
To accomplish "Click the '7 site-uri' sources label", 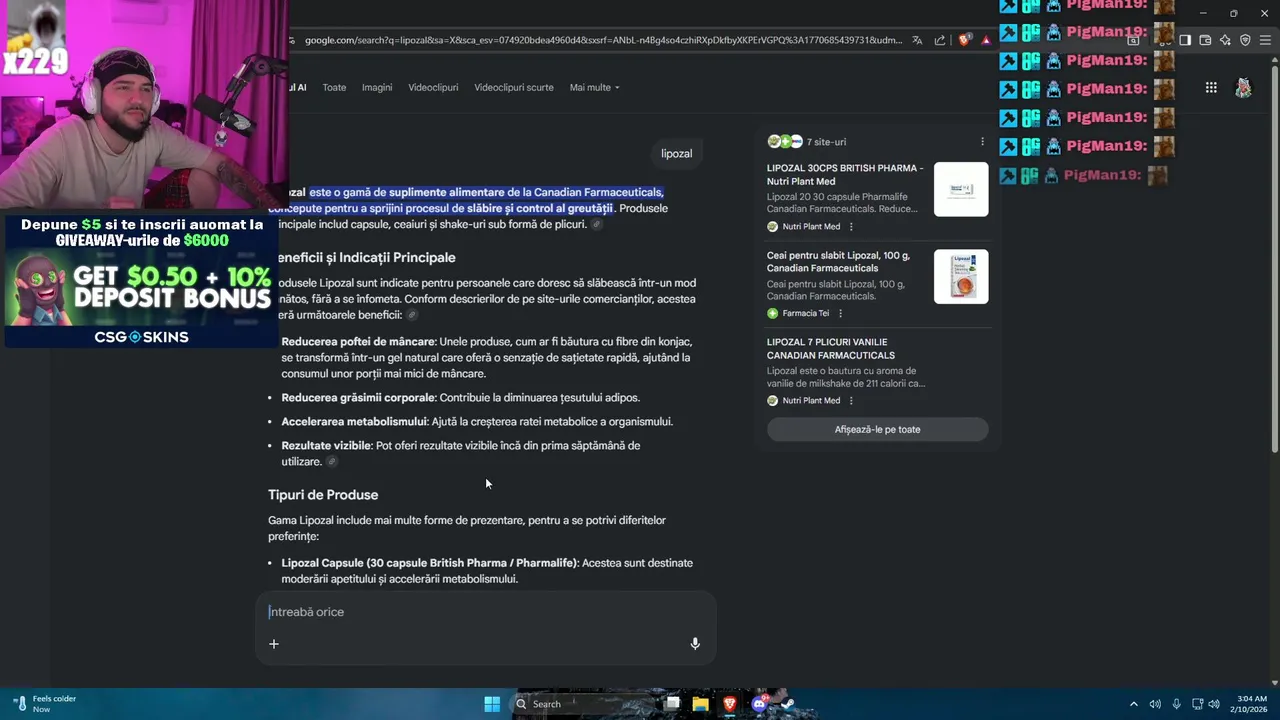I will click(826, 142).
